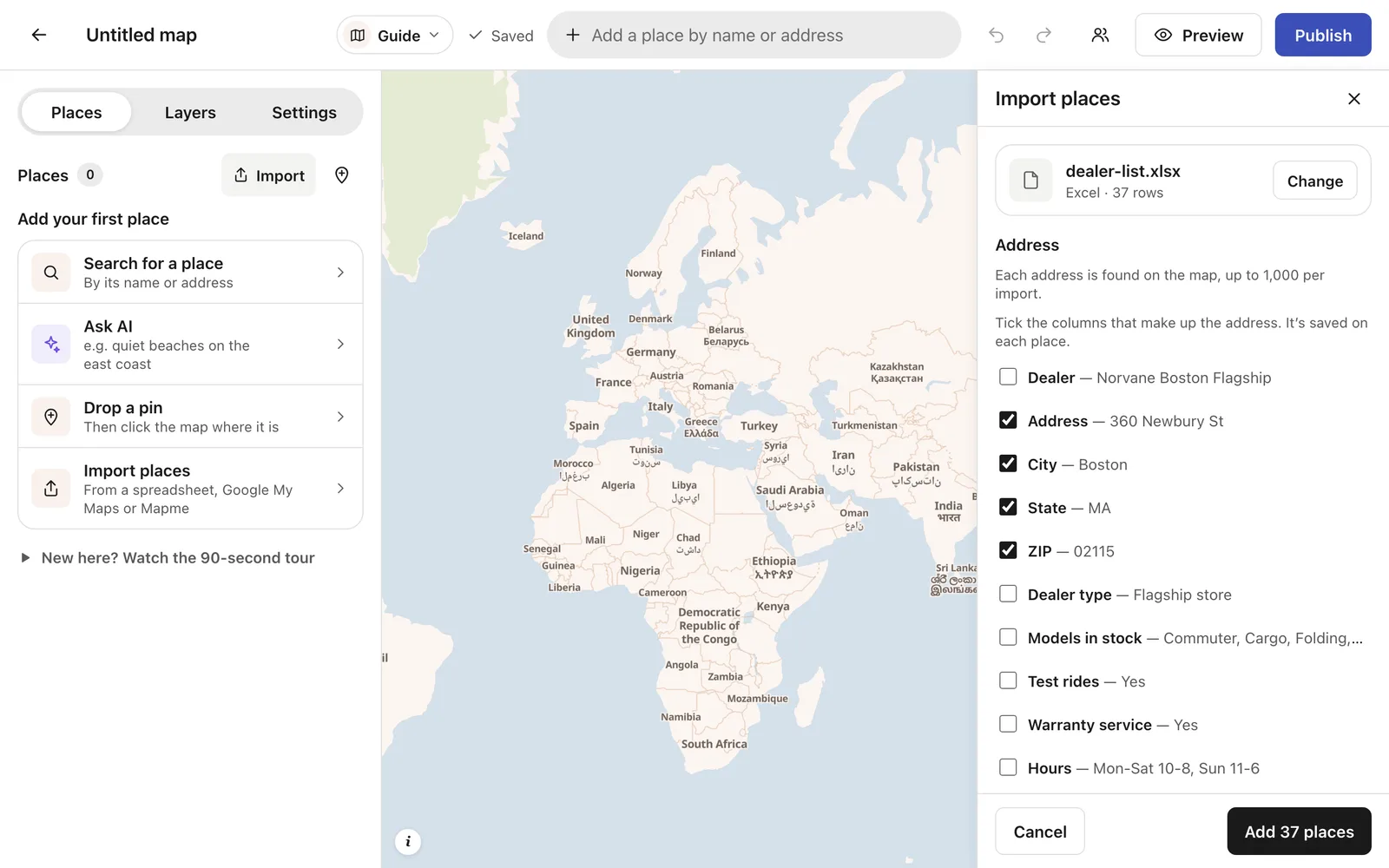Screen dimensions: 1389x868
Task: Tick the Warranty service checkbox
Action: (1008, 724)
